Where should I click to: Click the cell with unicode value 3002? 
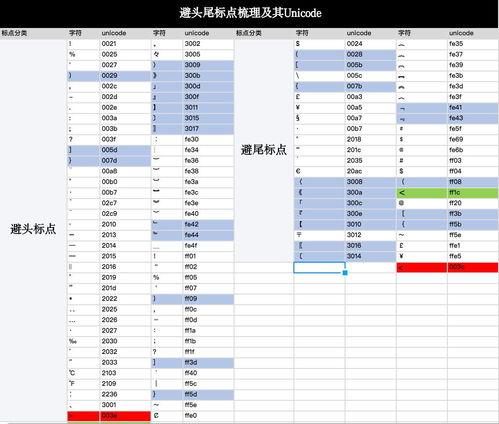point(208,44)
